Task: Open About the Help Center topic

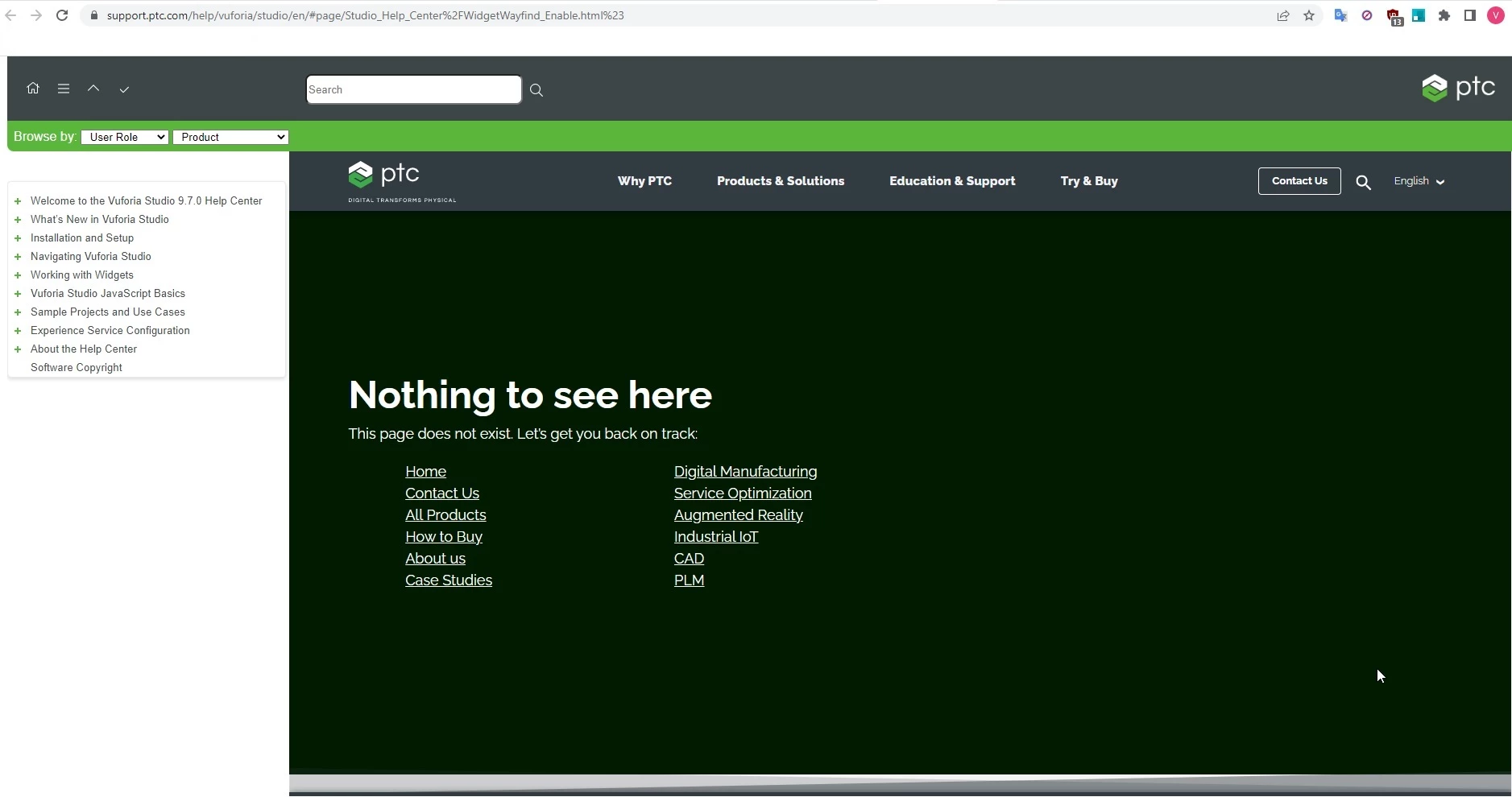Action: [84, 349]
